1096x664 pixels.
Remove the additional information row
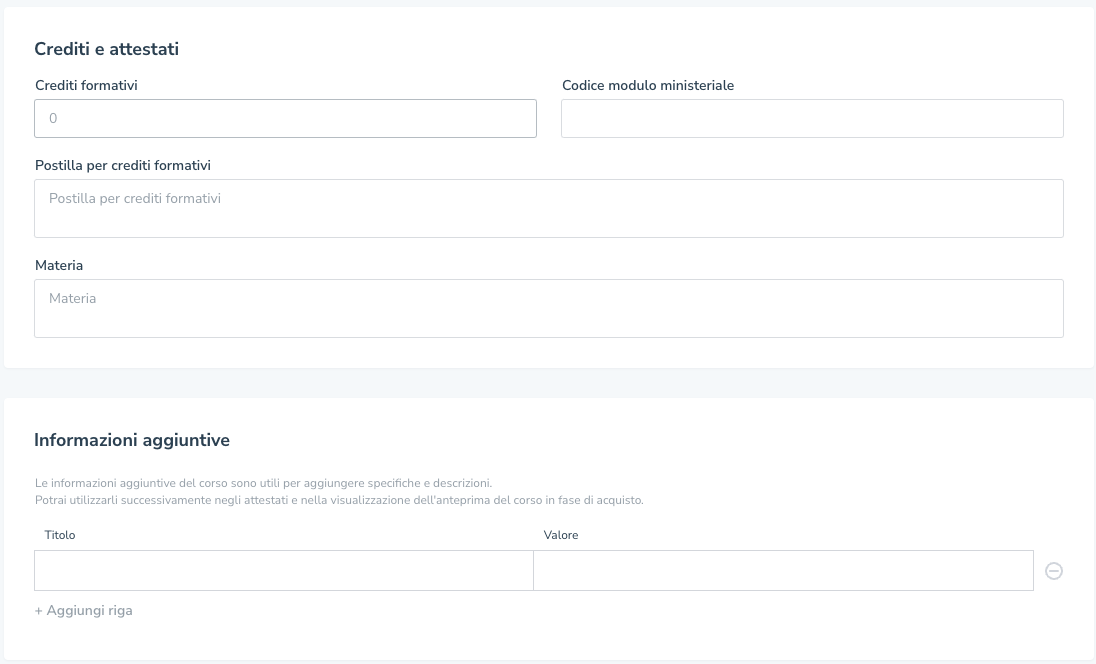1053,571
